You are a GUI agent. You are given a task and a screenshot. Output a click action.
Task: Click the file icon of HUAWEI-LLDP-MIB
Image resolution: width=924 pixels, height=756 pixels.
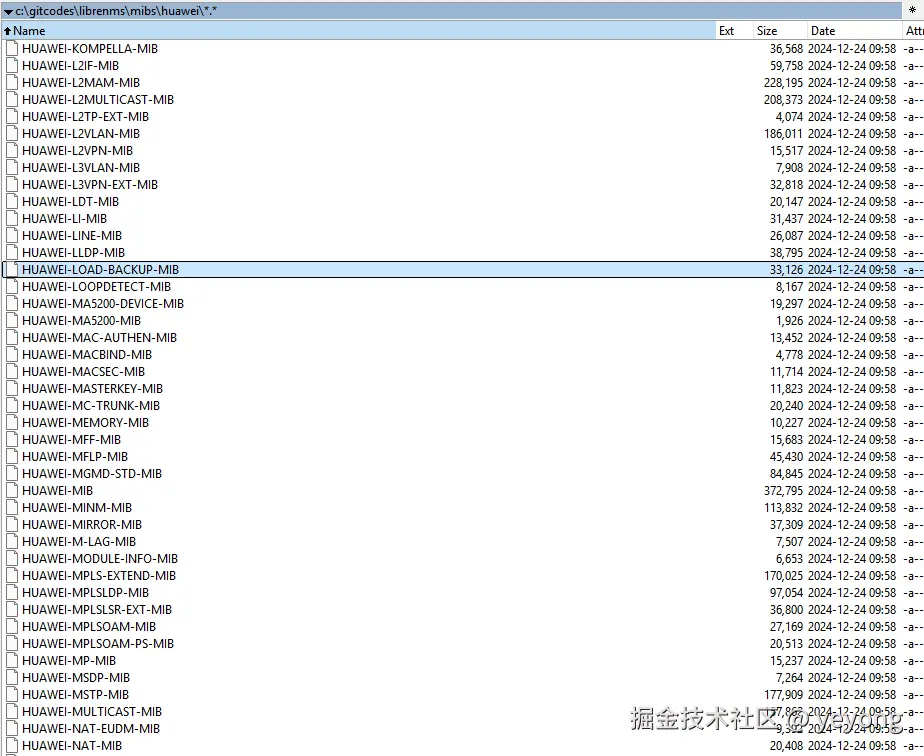[x=12, y=252]
